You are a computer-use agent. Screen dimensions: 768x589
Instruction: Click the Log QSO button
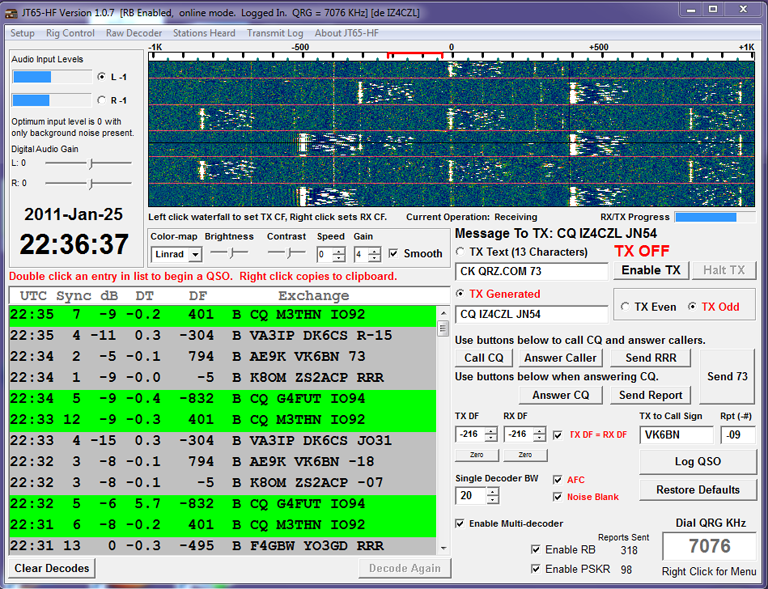697,461
